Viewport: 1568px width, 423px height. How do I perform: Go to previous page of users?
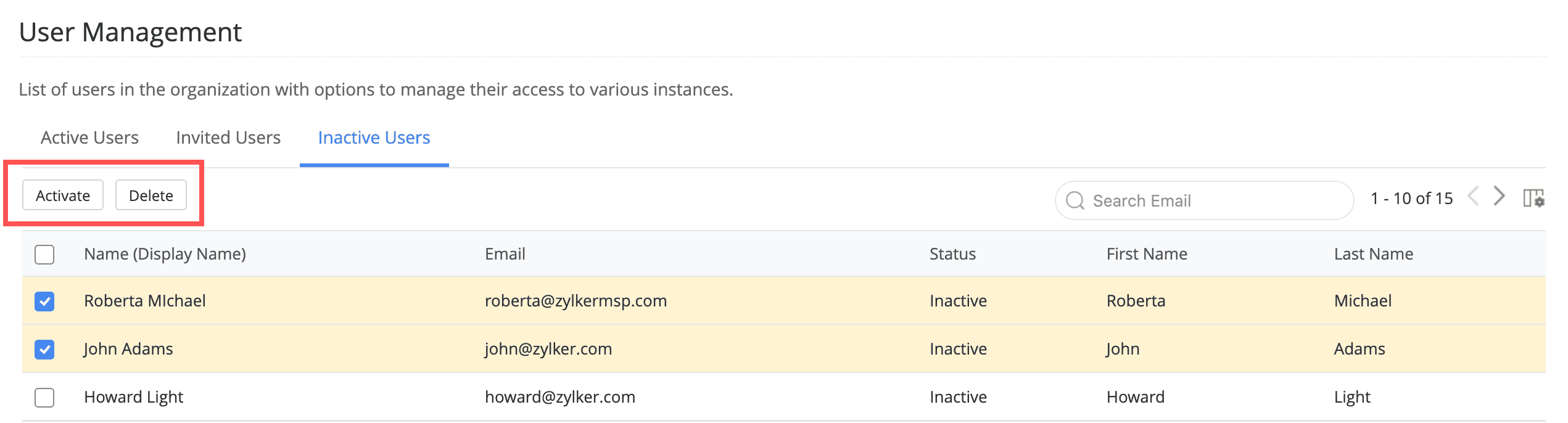(1474, 197)
